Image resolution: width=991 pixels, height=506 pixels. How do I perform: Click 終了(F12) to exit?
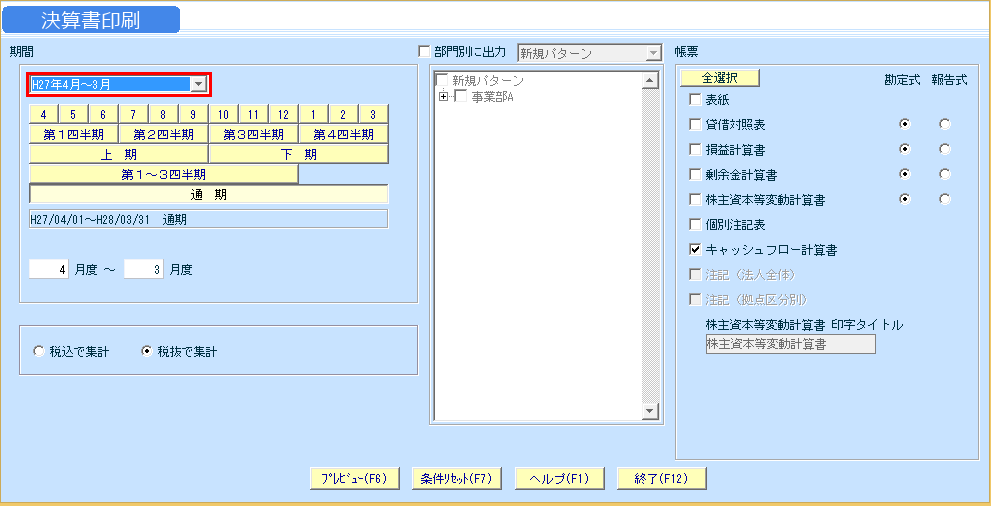(661, 479)
